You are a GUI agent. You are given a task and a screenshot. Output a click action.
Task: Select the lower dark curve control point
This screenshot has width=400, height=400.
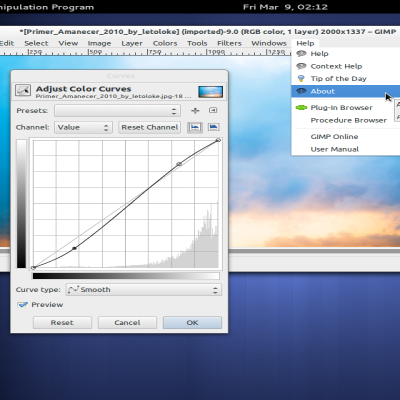pyautogui.click(x=74, y=248)
